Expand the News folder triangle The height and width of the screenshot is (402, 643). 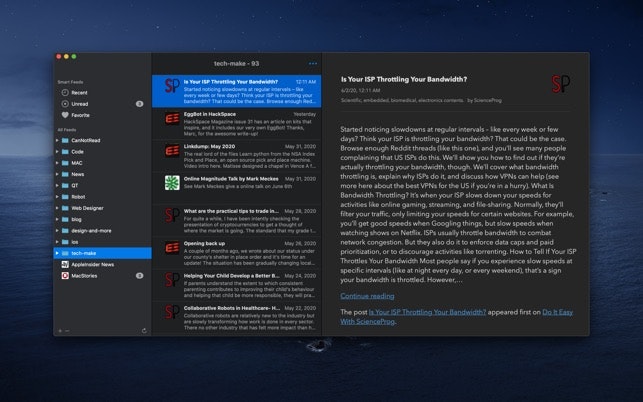[x=57, y=174]
